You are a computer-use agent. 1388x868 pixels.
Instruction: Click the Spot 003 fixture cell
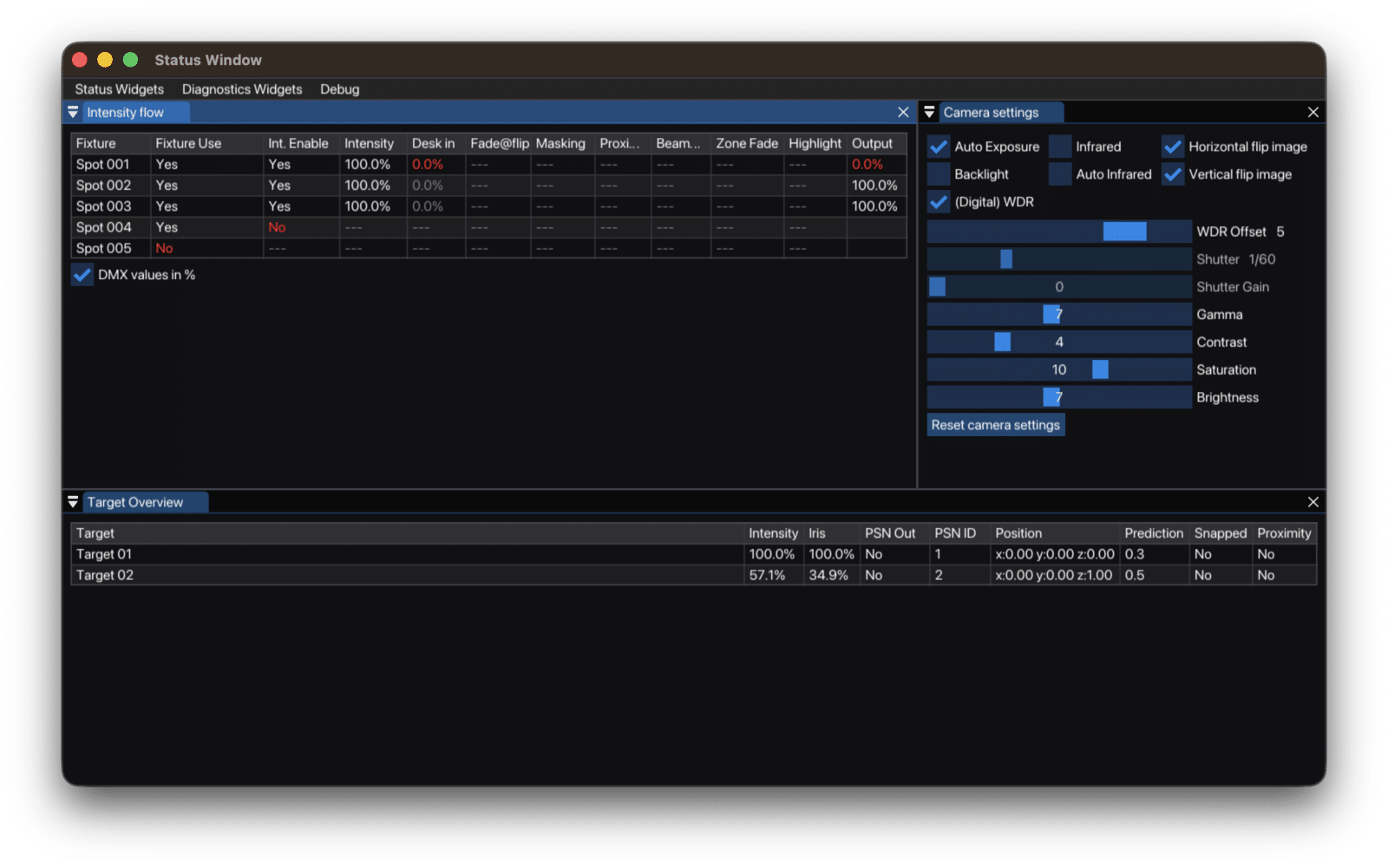pyautogui.click(x=110, y=206)
